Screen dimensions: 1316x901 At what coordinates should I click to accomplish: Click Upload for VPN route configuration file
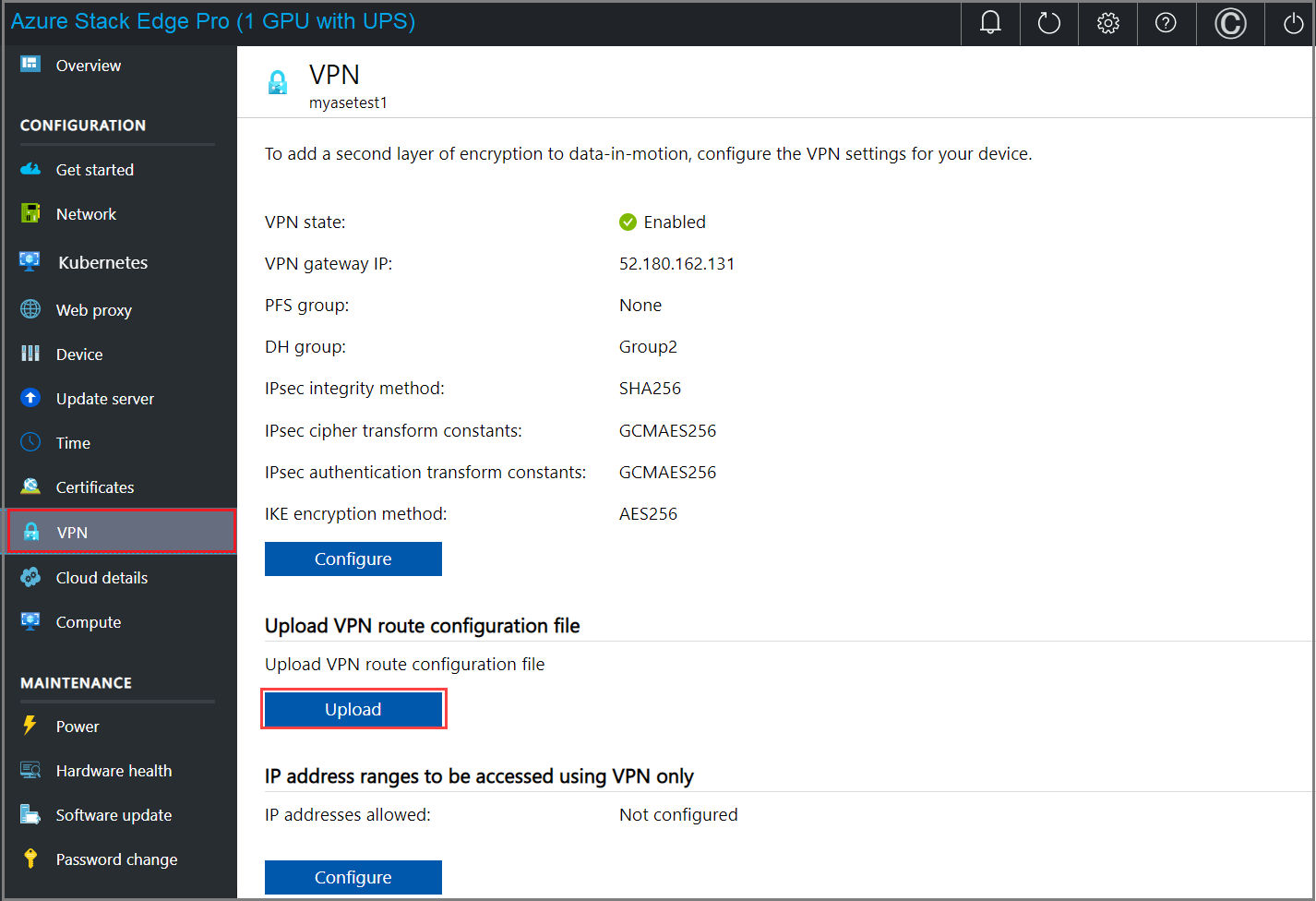click(353, 709)
